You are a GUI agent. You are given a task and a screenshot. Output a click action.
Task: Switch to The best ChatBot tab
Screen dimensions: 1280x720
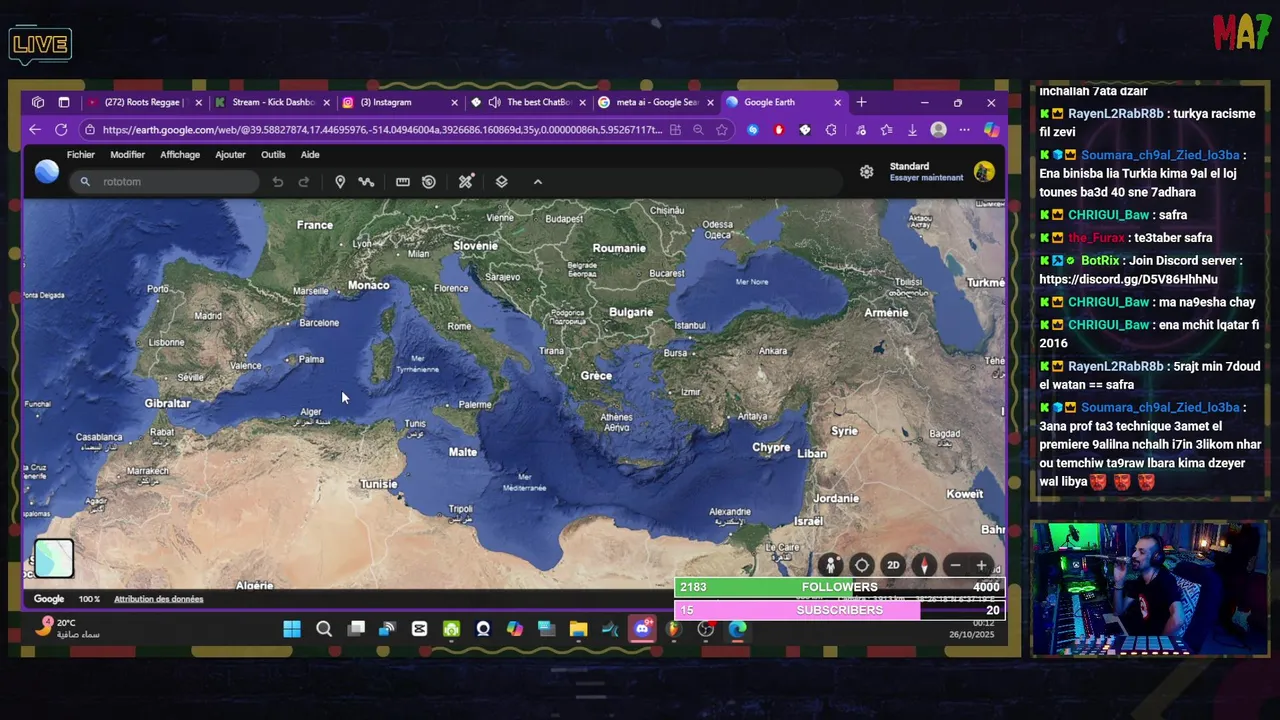point(528,102)
